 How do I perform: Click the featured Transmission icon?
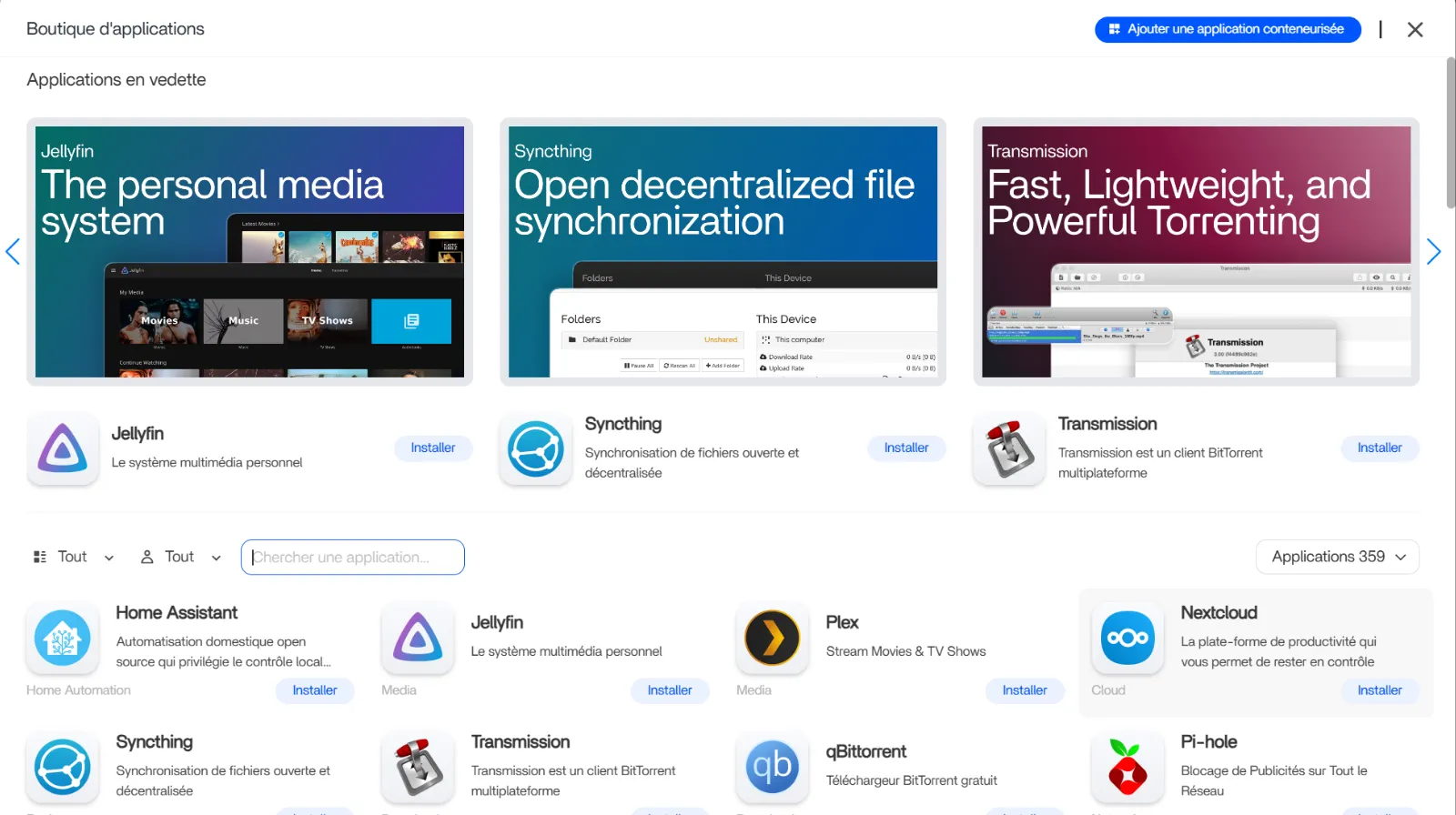pos(1009,448)
